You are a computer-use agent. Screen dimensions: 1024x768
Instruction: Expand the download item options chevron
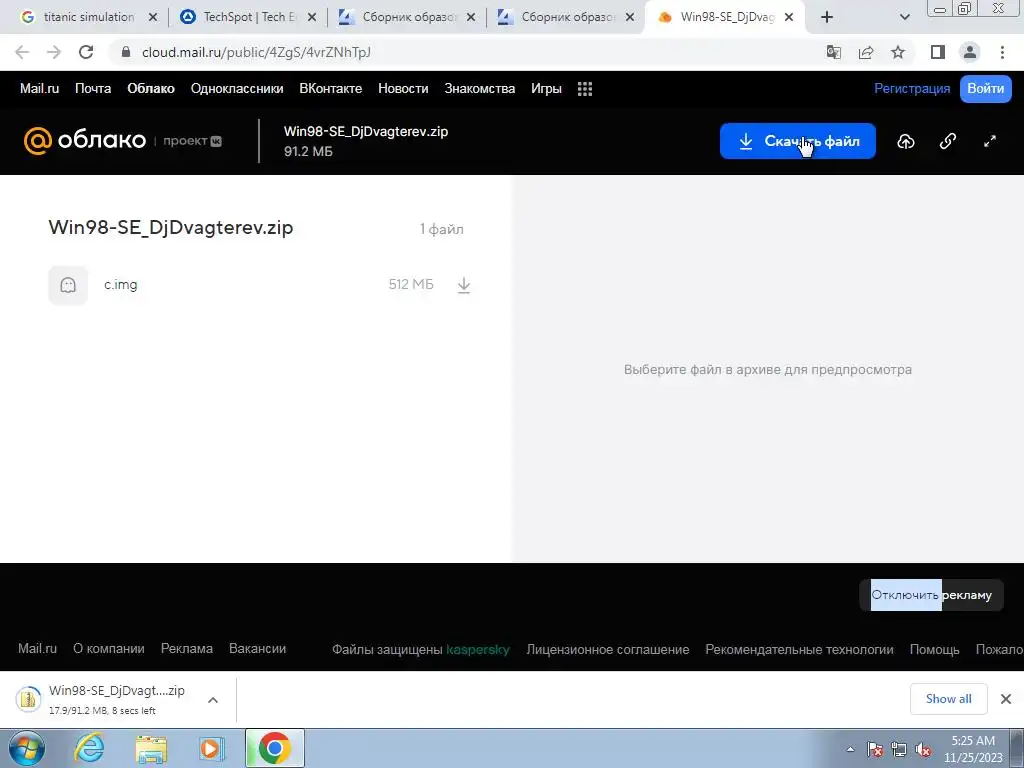(213, 700)
